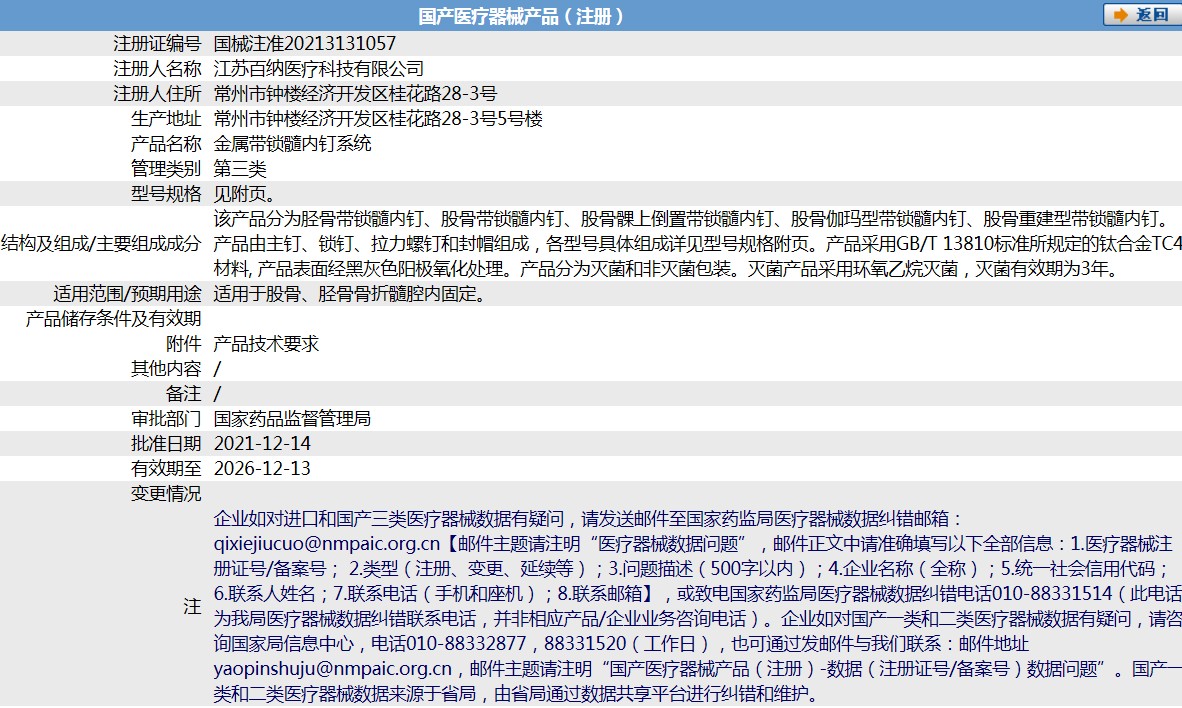The width and height of the screenshot is (1182, 708).
Task: Click the 注 note label
Action: tap(193, 606)
